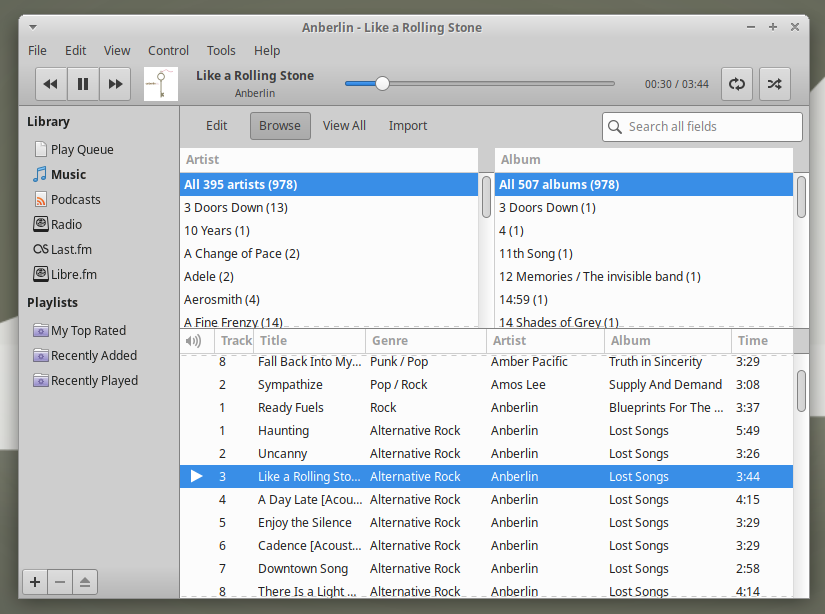This screenshot has width=825, height=614.
Task: Pause the currently playing song
Action: click(x=83, y=84)
